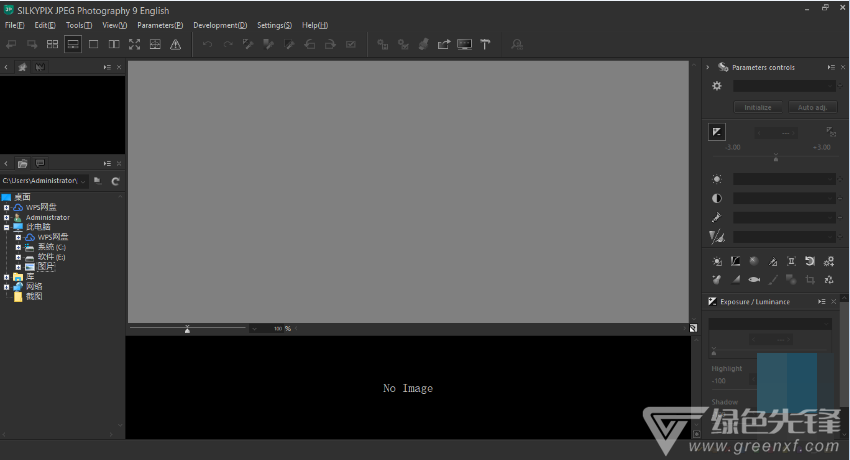Click the development reservation checkmark icon

pyautogui.click(x=351, y=44)
